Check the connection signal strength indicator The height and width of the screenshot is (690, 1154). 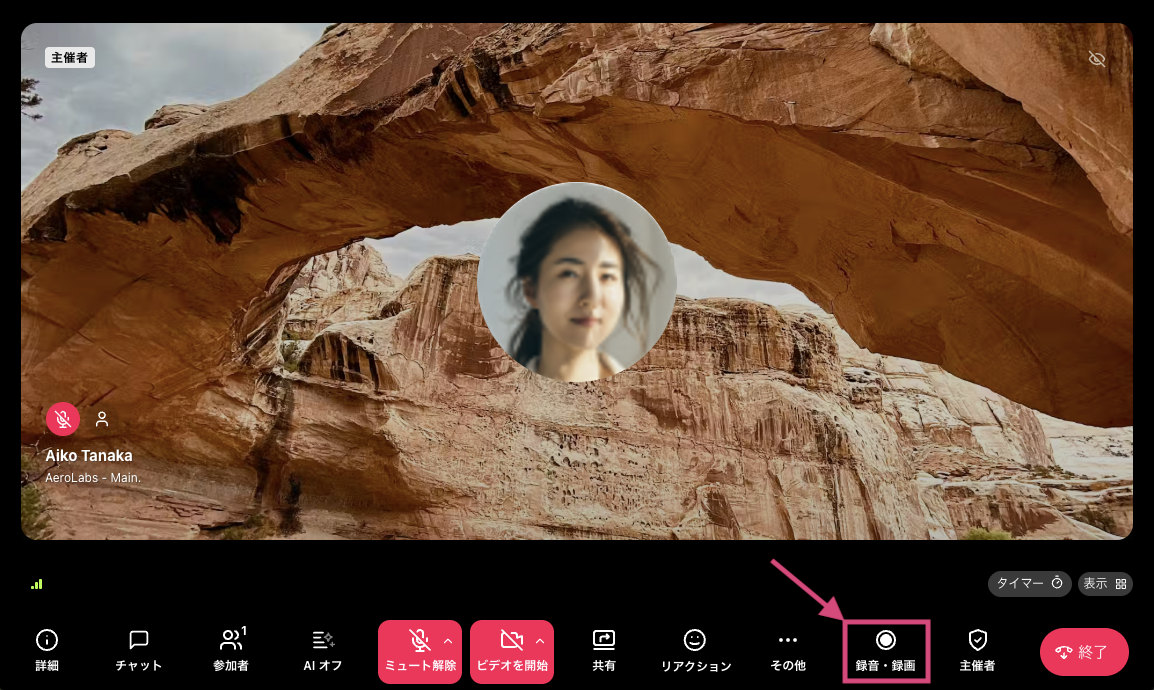pos(37,584)
